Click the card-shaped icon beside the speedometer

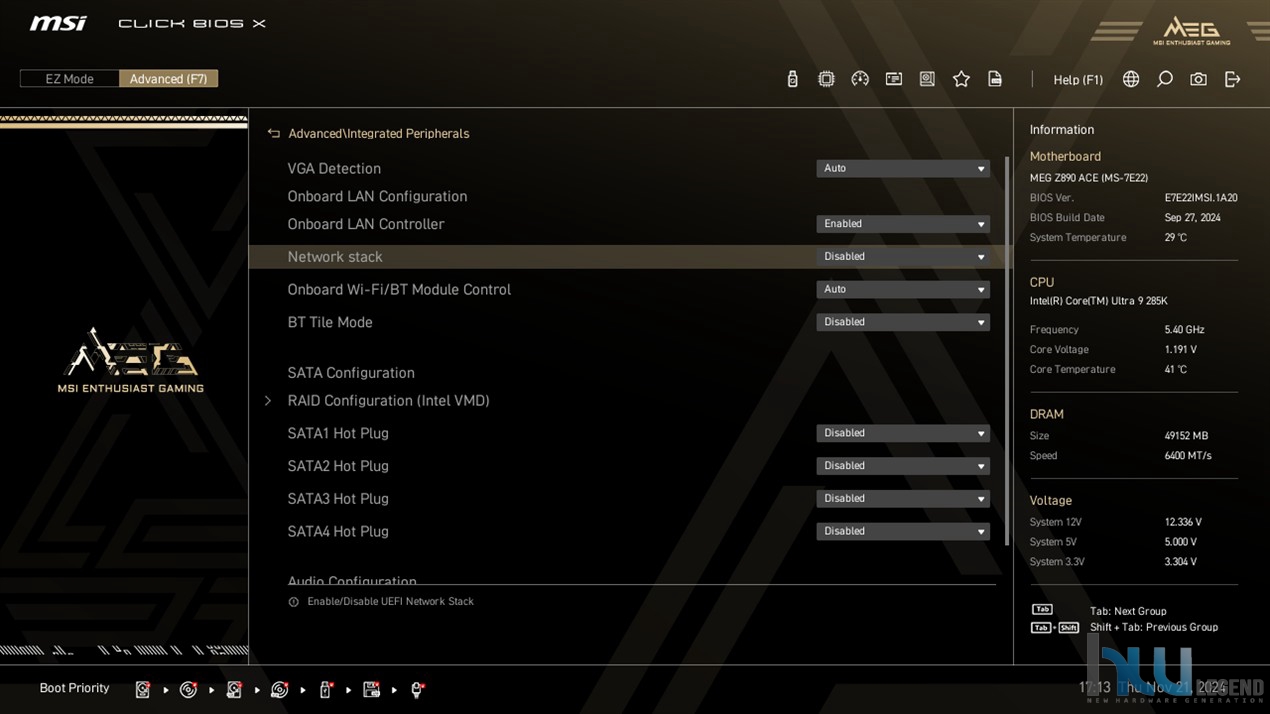[894, 79]
